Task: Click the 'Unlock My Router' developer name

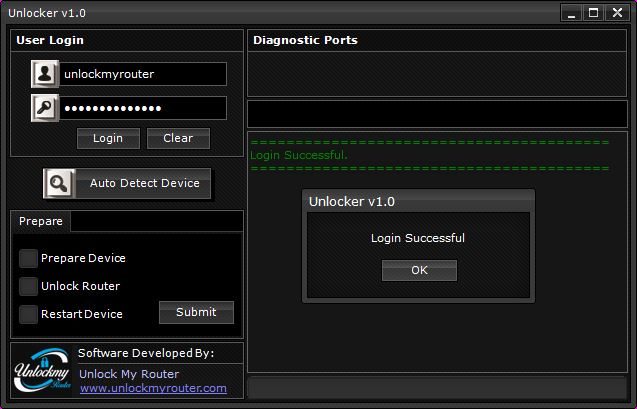Action: [129, 374]
